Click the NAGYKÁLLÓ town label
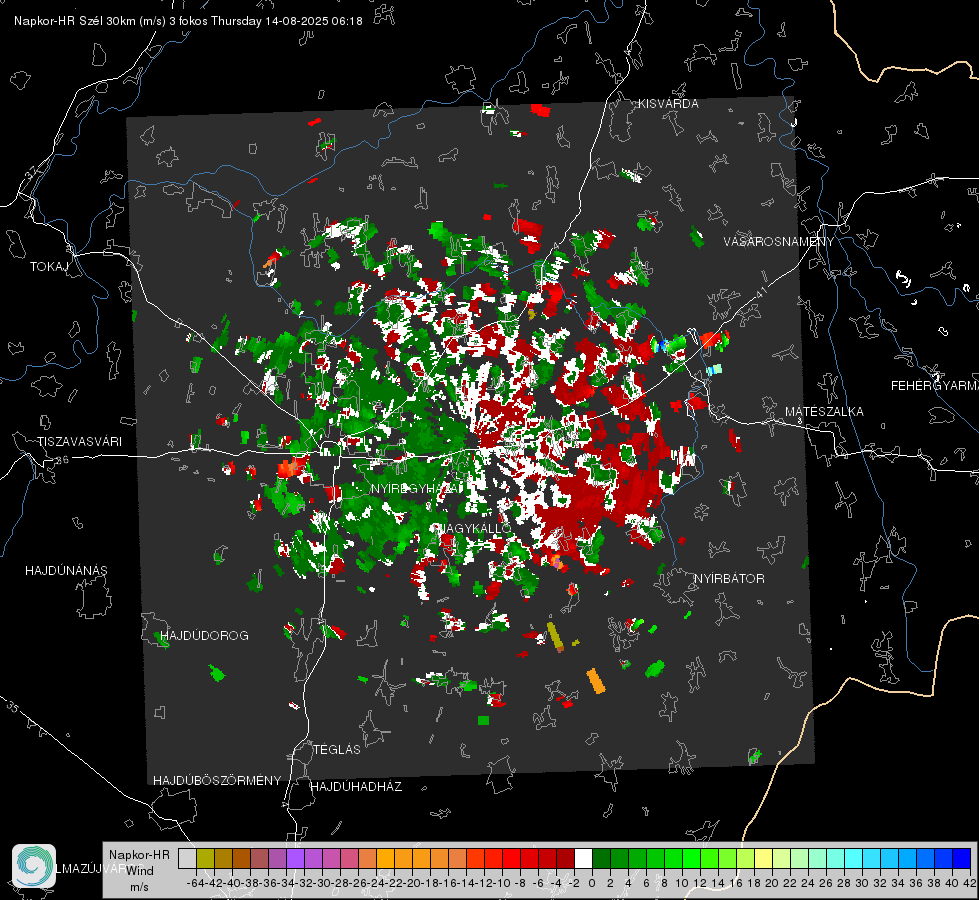Screen dimensions: 979x900 click(x=471, y=528)
